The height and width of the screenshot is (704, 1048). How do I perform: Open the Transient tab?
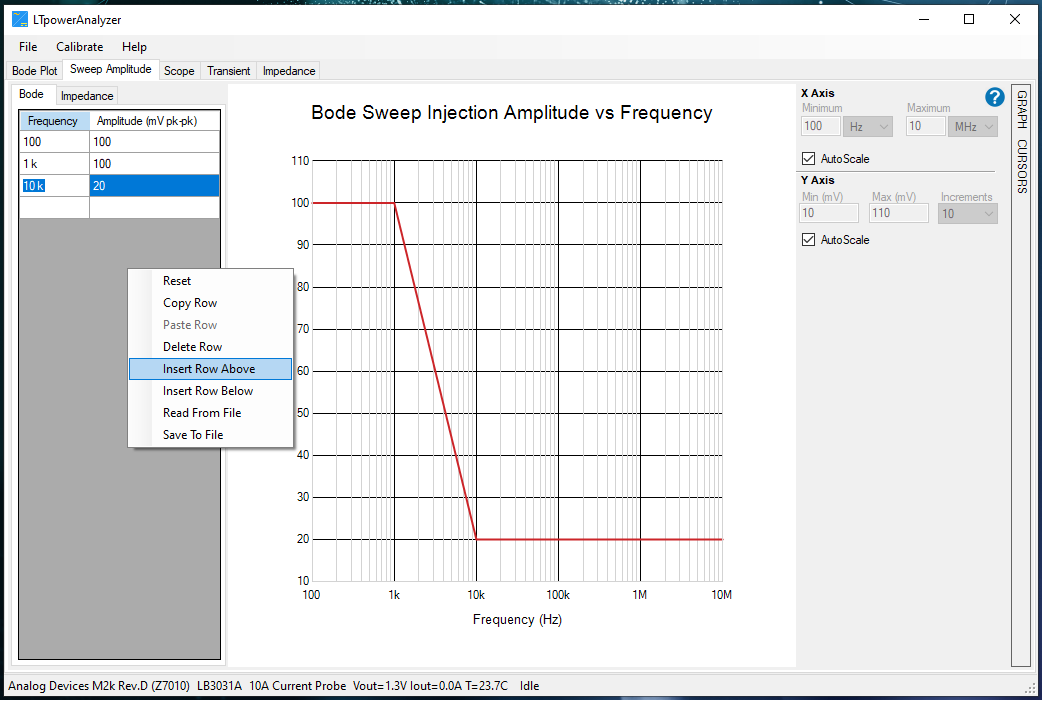[x=228, y=71]
